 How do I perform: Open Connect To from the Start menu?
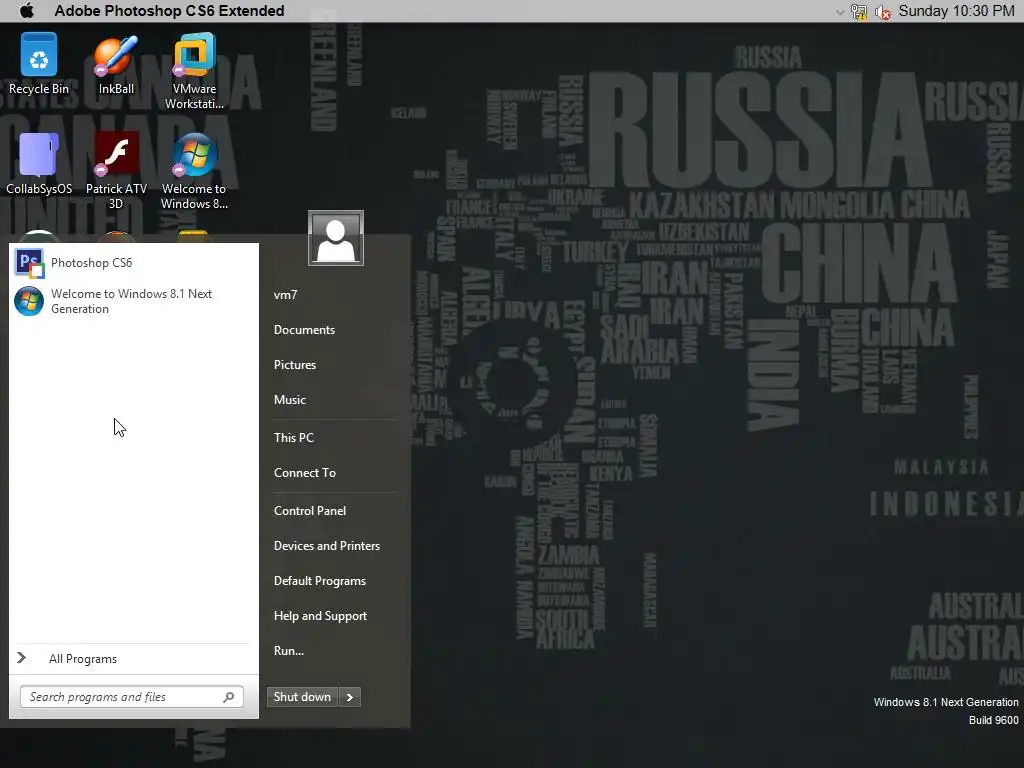click(x=305, y=473)
